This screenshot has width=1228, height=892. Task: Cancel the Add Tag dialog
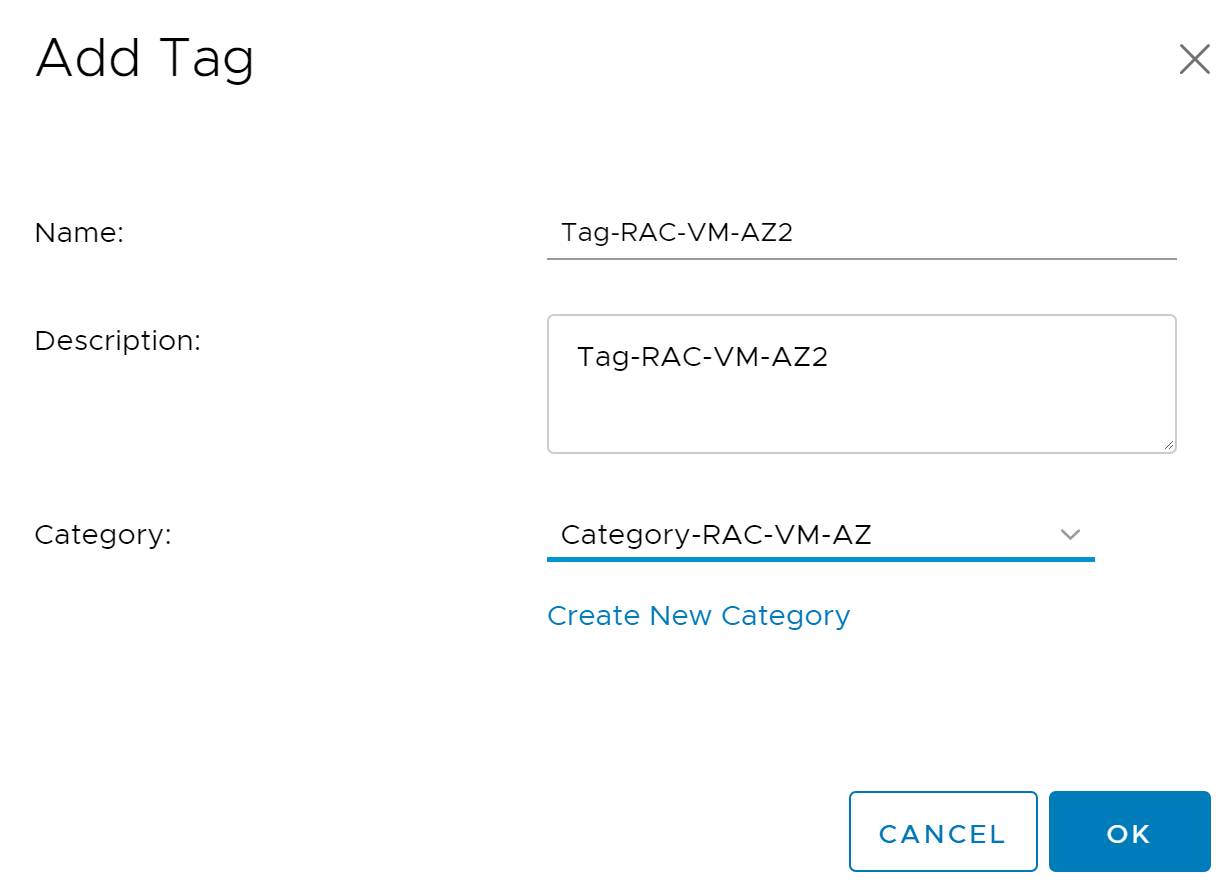point(942,832)
